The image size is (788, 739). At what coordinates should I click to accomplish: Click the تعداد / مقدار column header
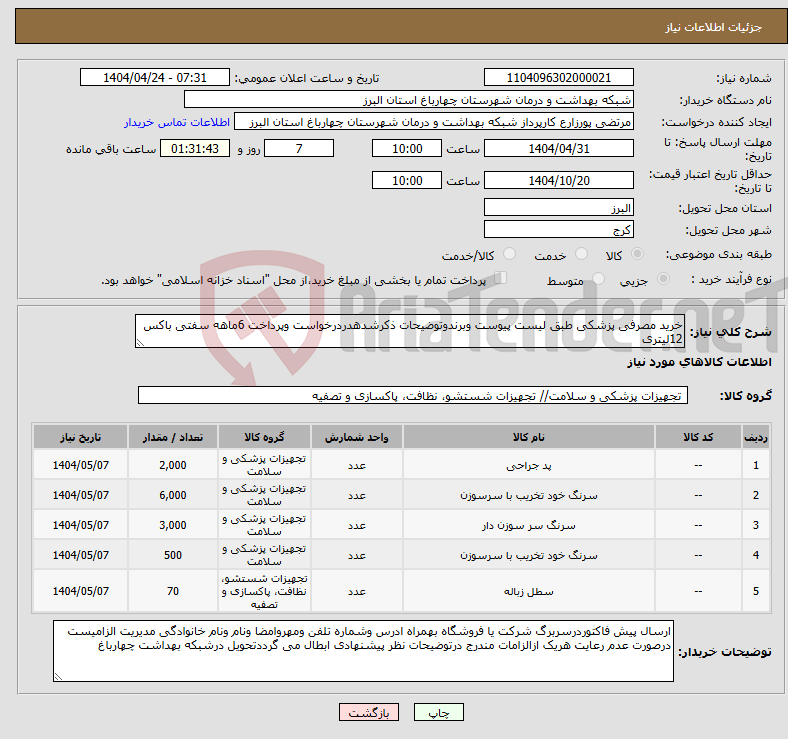(173, 437)
